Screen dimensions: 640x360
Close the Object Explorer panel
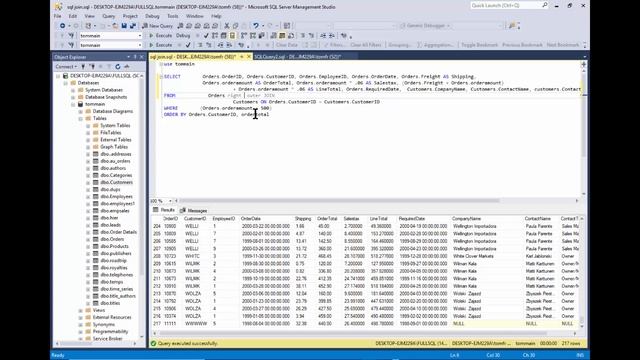(x=142, y=57)
